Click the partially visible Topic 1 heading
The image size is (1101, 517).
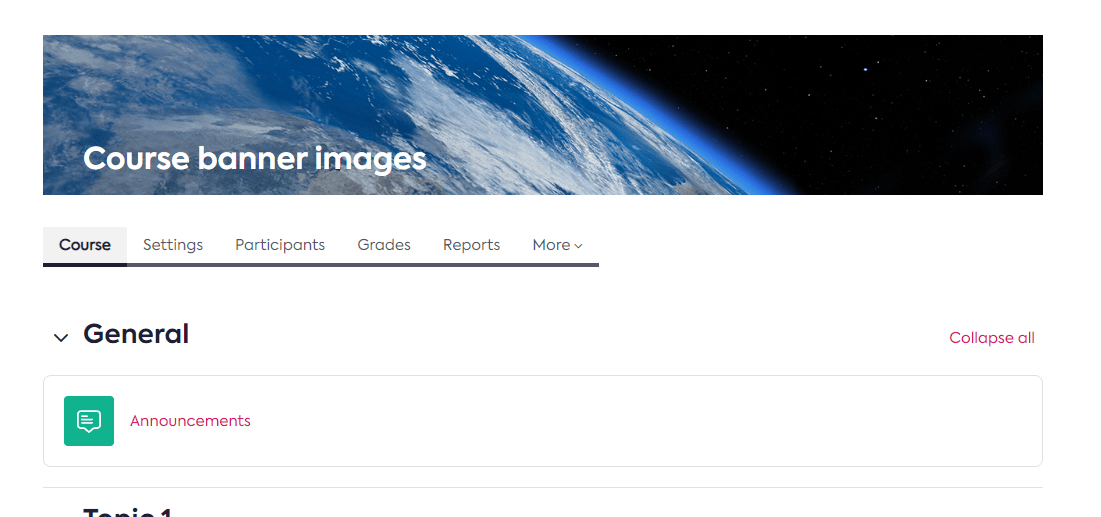pyautogui.click(x=128, y=511)
